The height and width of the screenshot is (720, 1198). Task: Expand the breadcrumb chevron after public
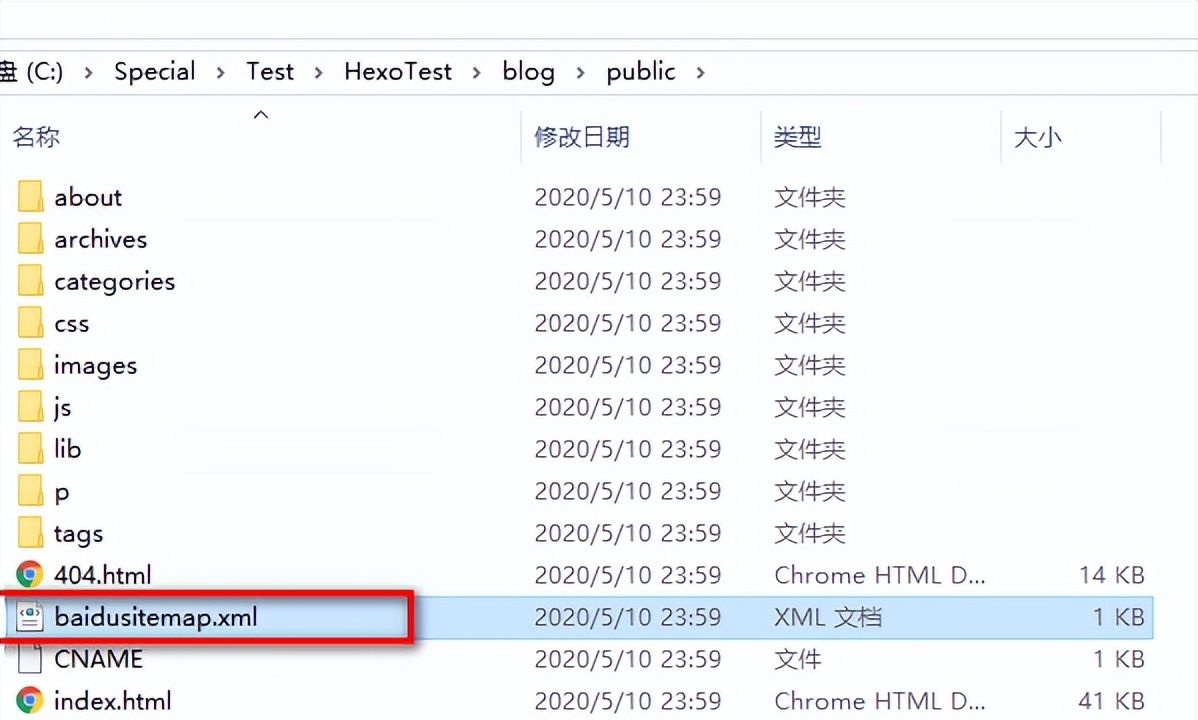point(700,71)
